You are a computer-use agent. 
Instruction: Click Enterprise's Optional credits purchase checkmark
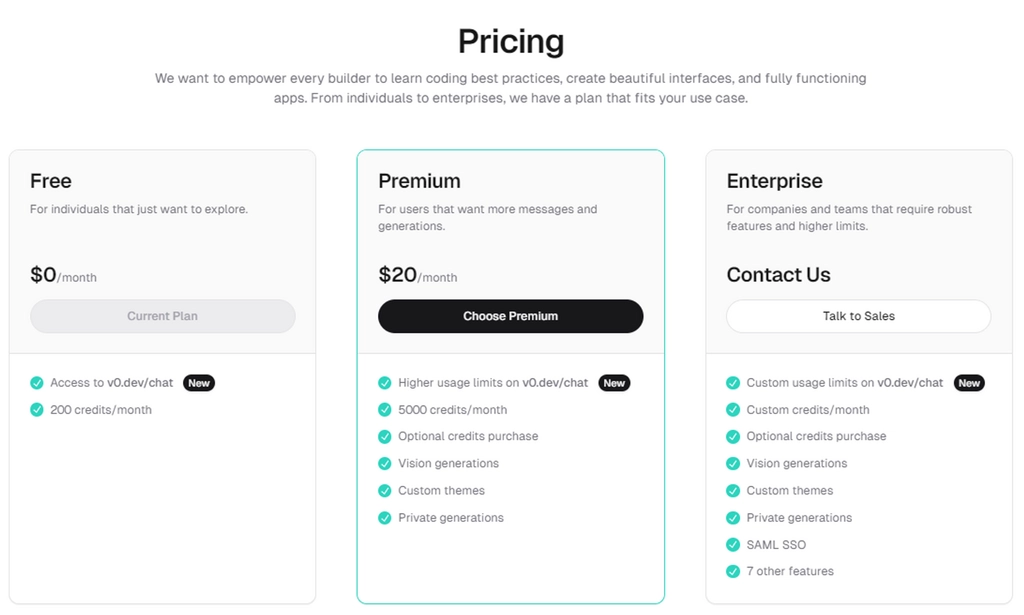(733, 437)
